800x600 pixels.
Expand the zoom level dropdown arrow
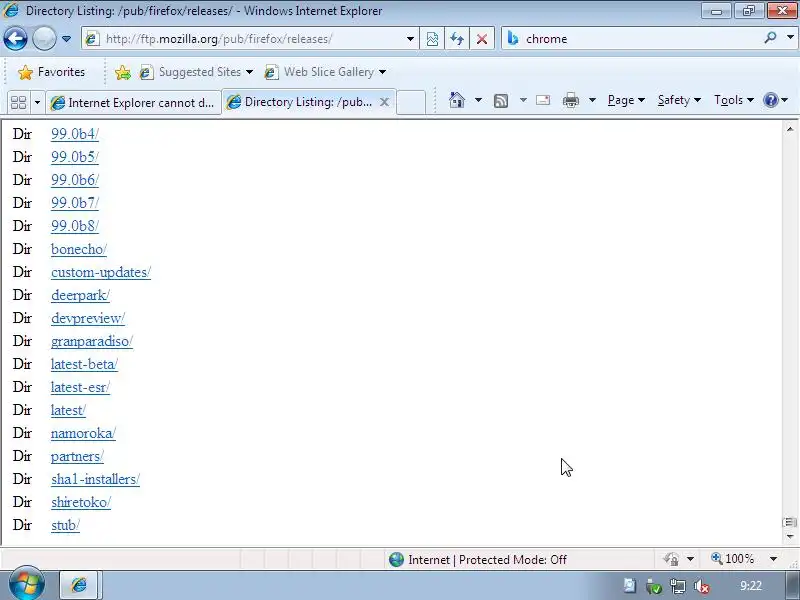click(x=773, y=559)
